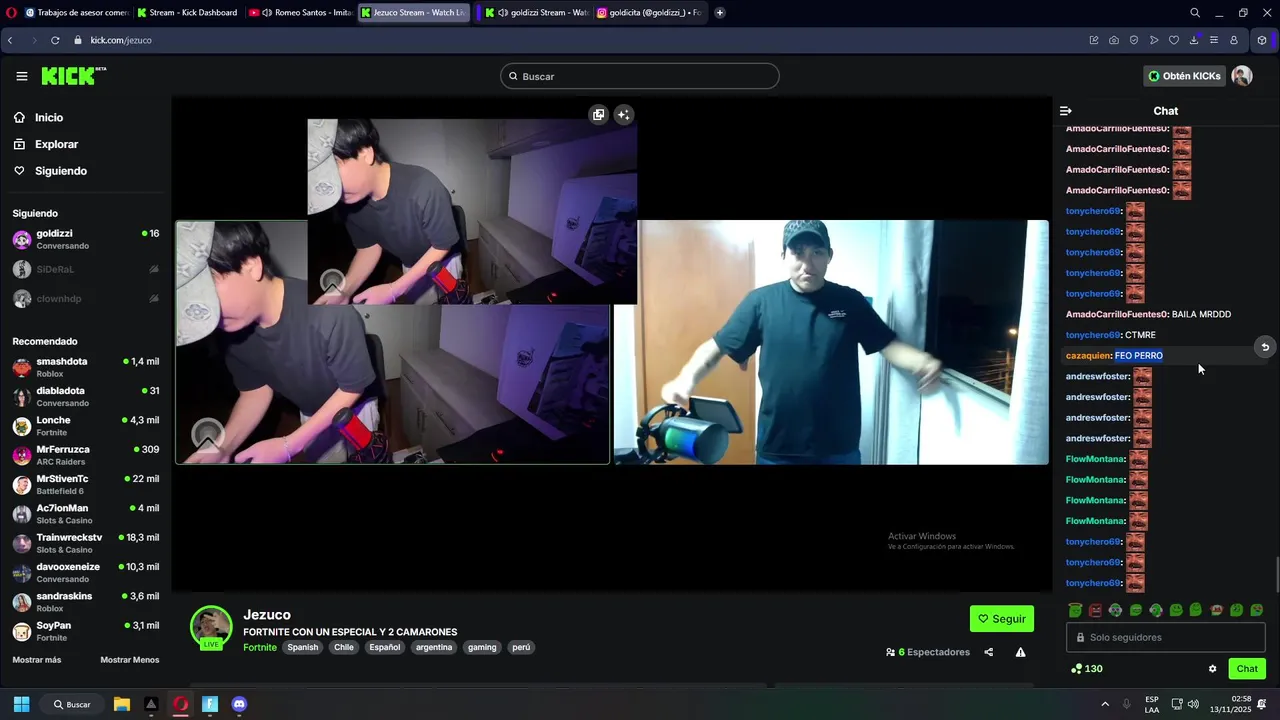Open chat settings gear
The height and width of the screenshot is (720, 1280).
[1212, 669]
